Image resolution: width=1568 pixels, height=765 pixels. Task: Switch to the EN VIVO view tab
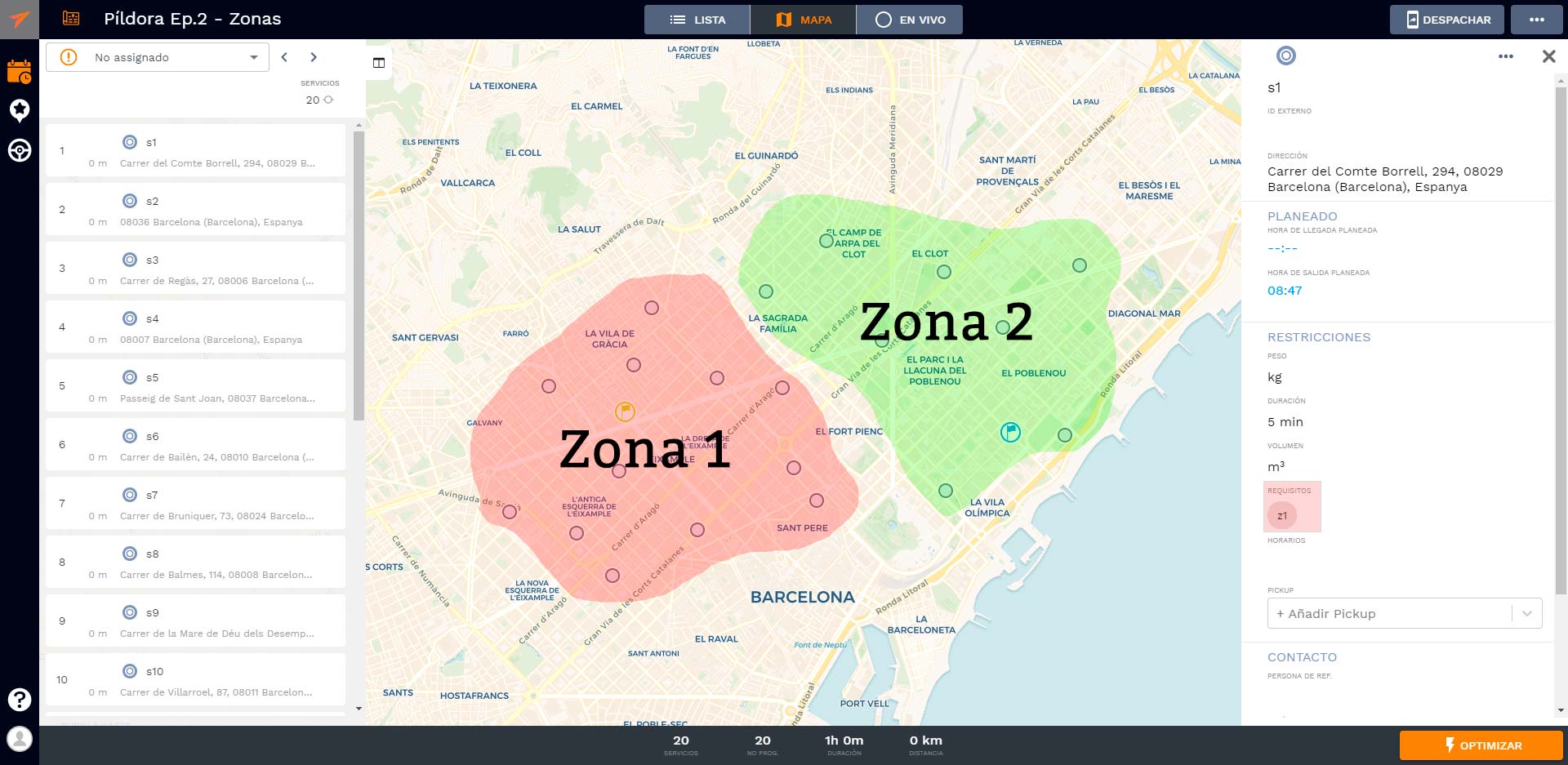pos(910,20)
